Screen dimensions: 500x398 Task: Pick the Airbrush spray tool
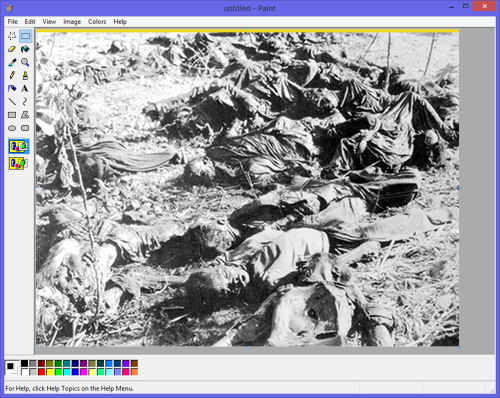pyautogui.click(x=12, y=89)
